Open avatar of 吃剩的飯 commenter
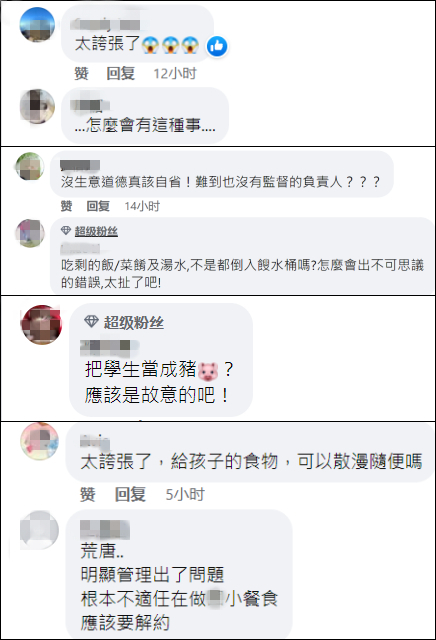 (30, 233)
